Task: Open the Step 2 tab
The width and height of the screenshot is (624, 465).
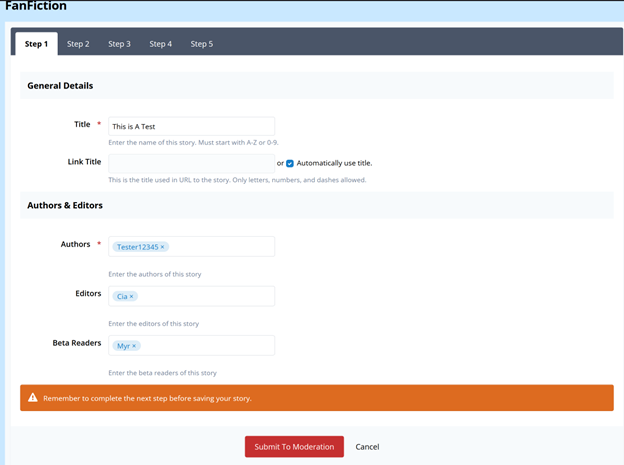Action: pyautogui.click(x=78, y=44)
